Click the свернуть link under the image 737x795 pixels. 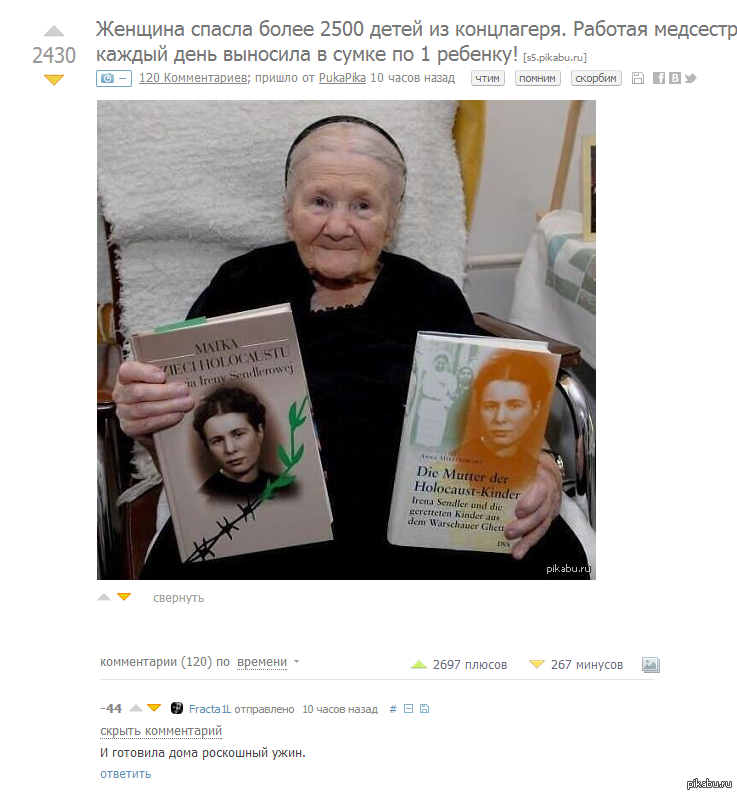coord(178,598)
